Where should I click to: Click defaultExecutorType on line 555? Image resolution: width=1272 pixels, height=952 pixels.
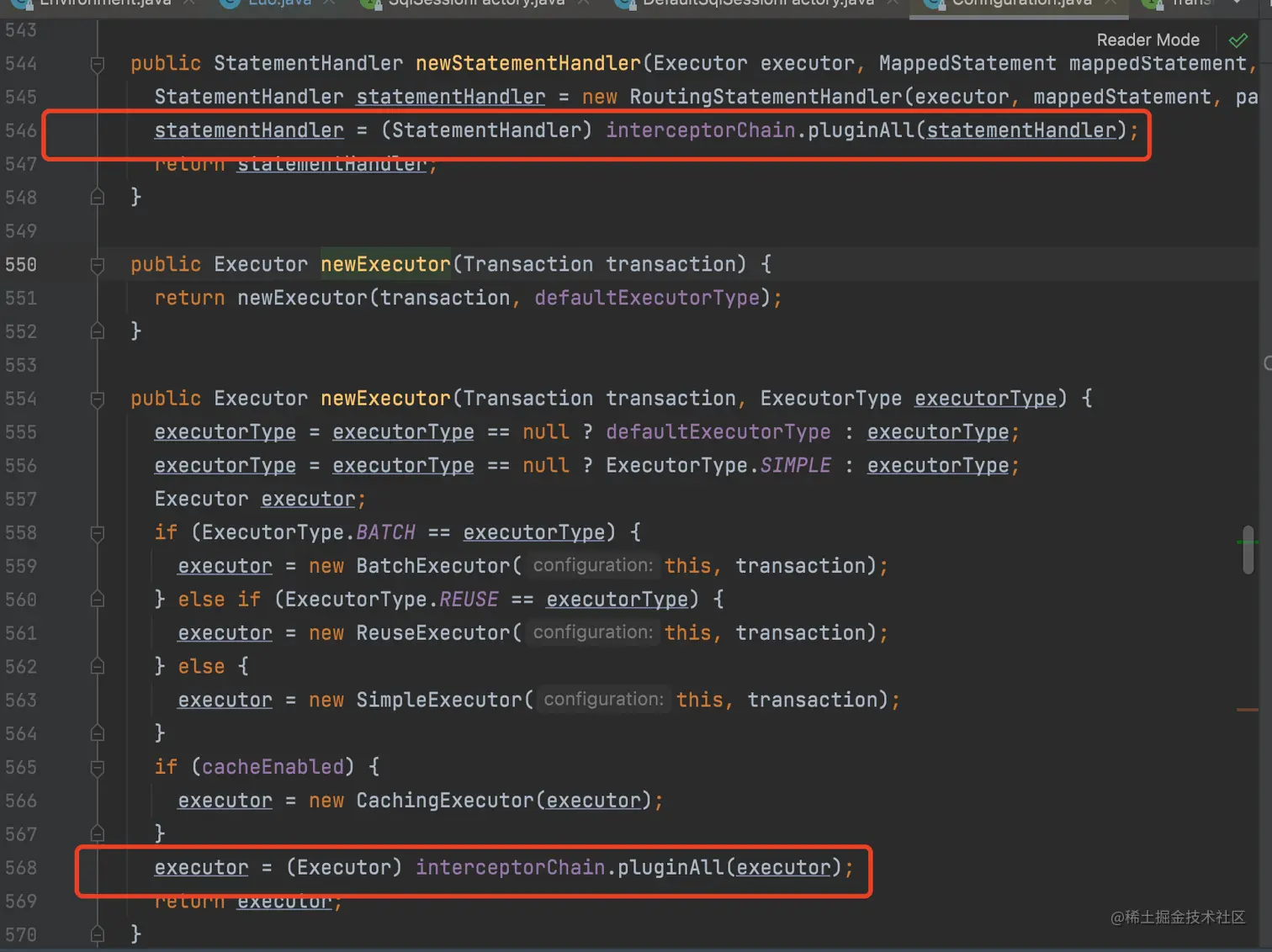(718, 431)
